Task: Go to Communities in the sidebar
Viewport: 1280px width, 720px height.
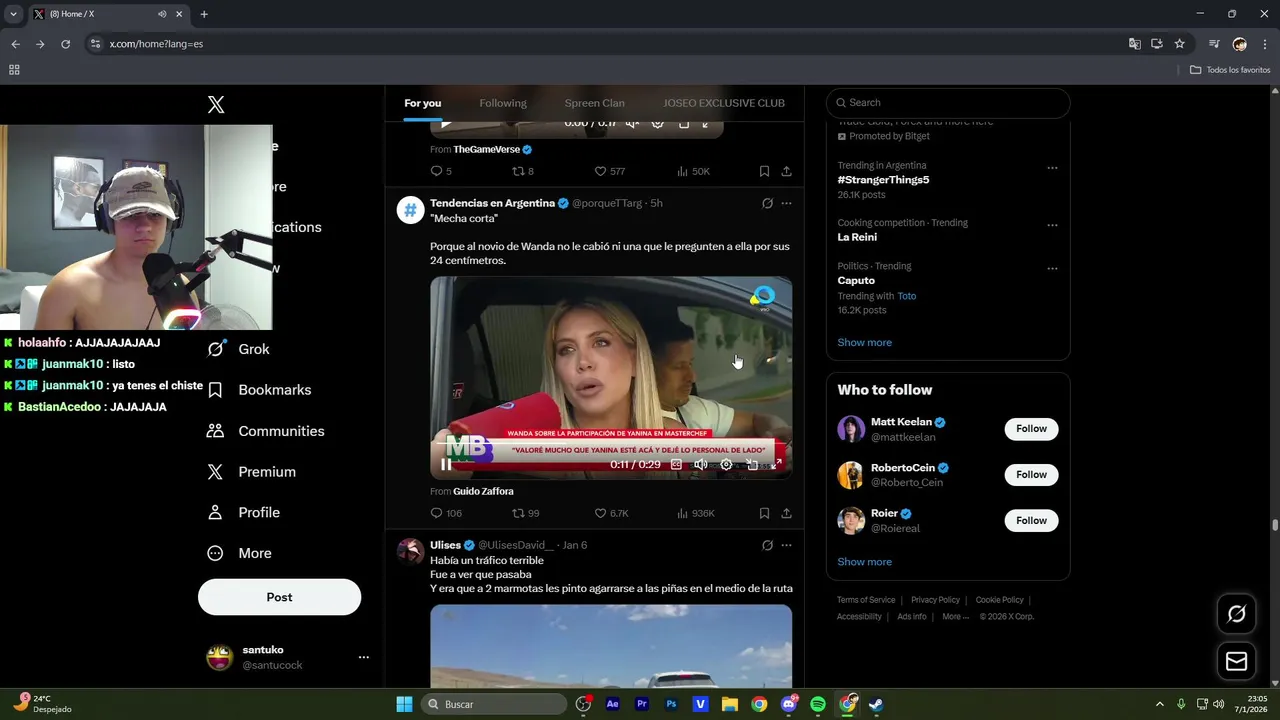Action: [x=266, y=431]
